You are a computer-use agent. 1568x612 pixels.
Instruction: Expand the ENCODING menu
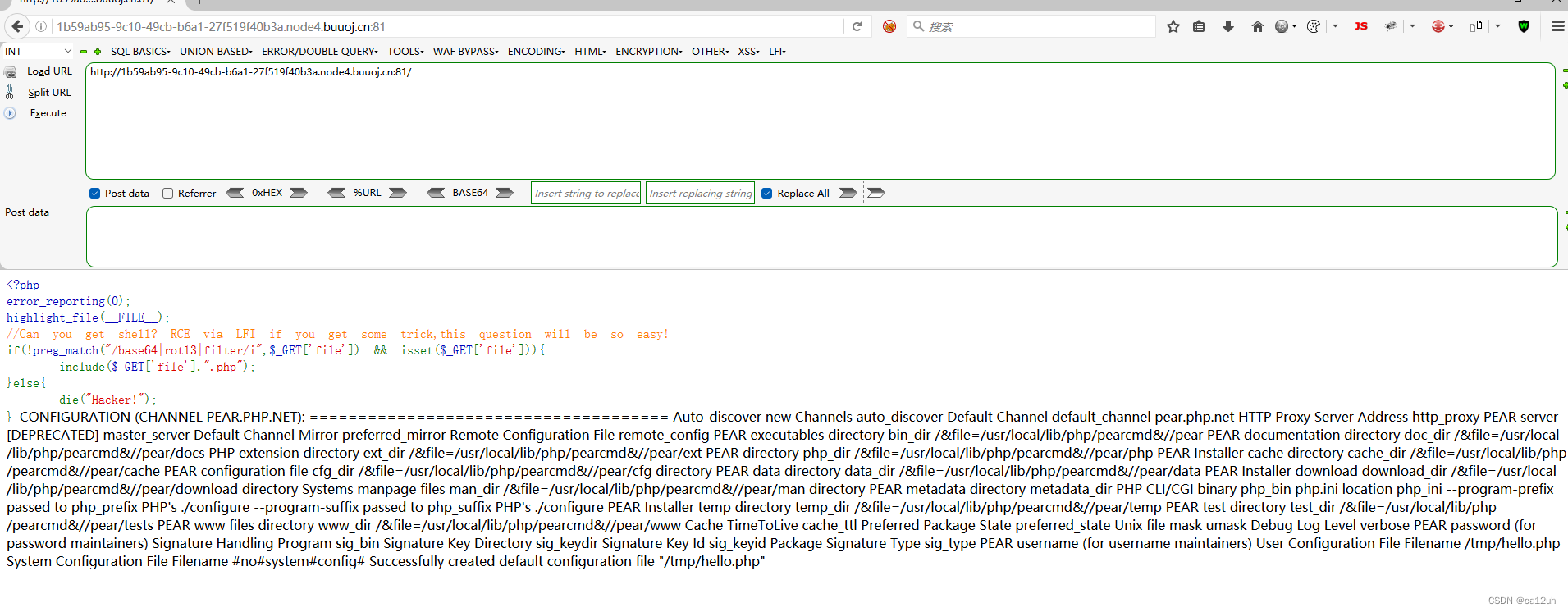click(x=536, y=51)
